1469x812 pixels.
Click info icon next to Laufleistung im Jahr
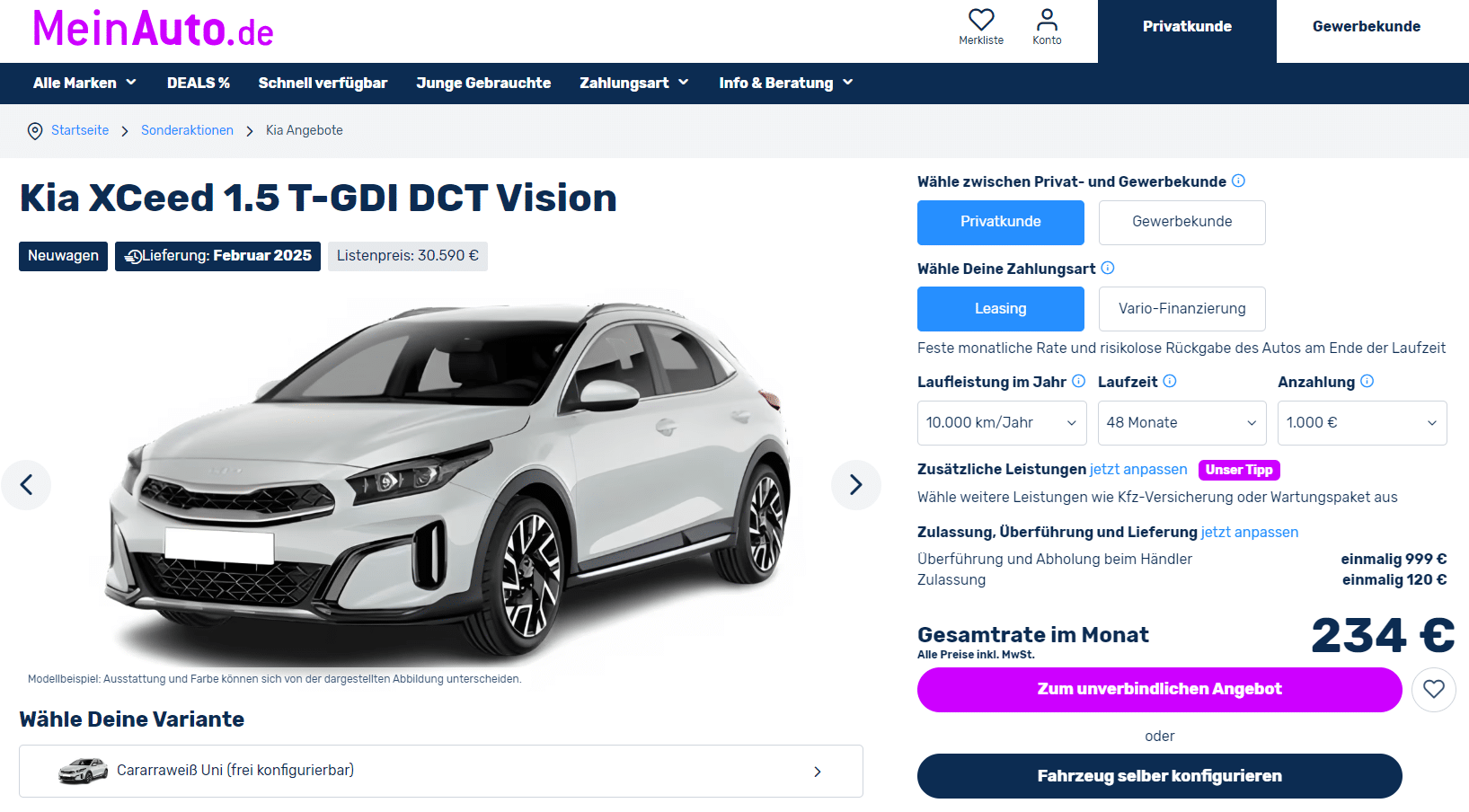(1078, 381)
